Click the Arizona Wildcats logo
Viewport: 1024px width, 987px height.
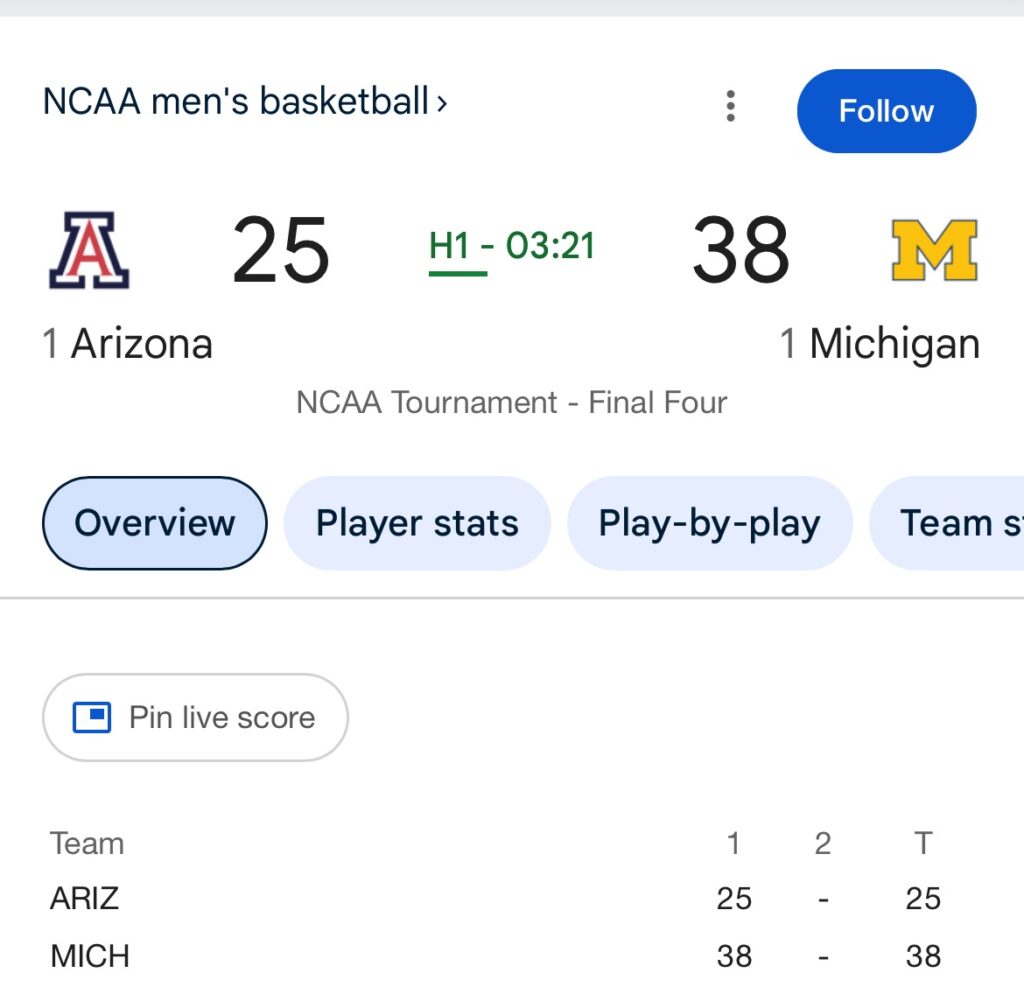tap(89, 250)
